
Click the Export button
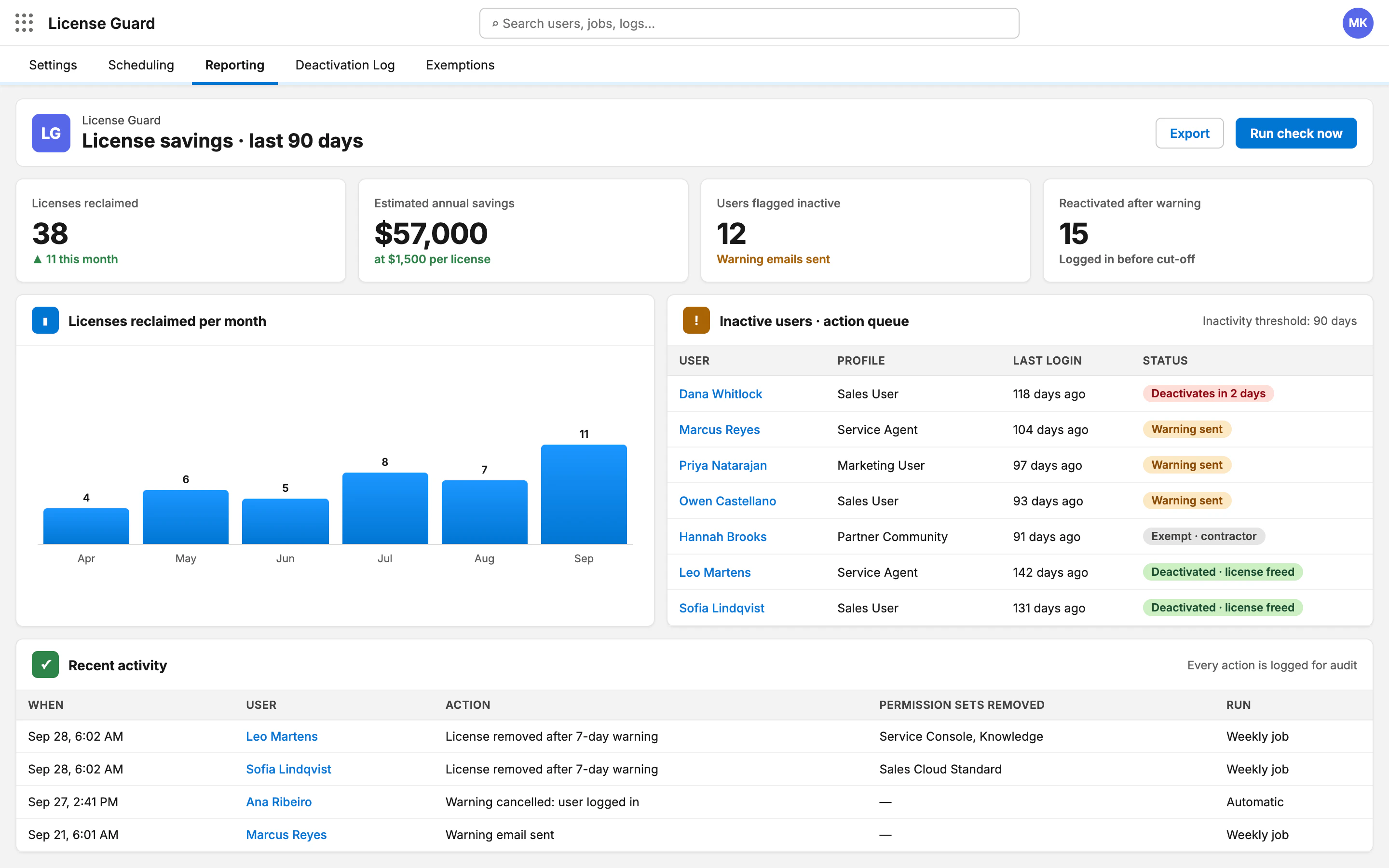(x=1189, y=133)
